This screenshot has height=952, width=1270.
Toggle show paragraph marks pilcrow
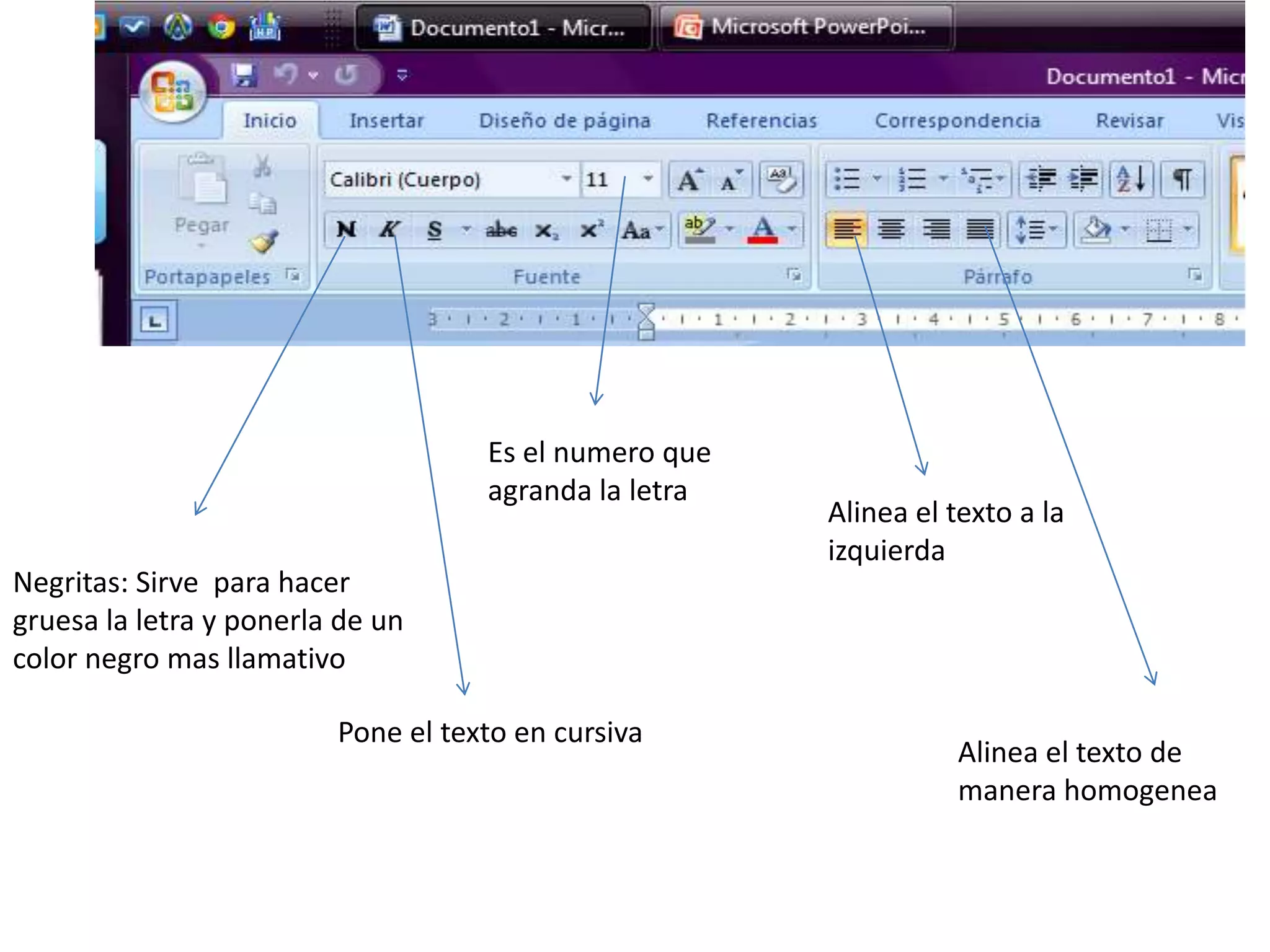[1182, 180]
